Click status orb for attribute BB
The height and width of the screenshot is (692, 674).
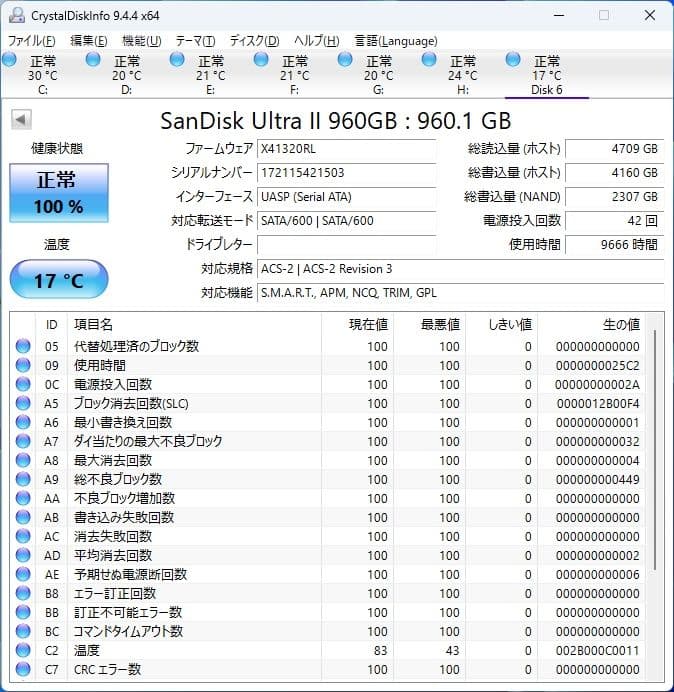coord(23,612)
